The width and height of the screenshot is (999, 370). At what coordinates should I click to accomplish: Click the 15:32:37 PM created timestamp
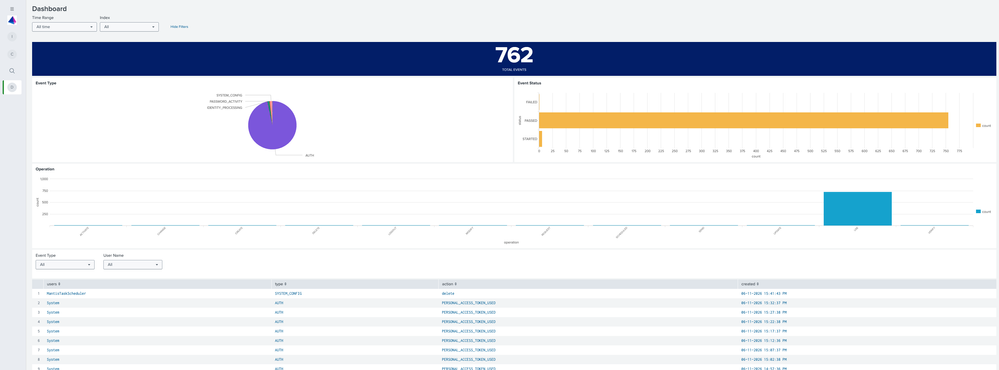tap(763, 303)
